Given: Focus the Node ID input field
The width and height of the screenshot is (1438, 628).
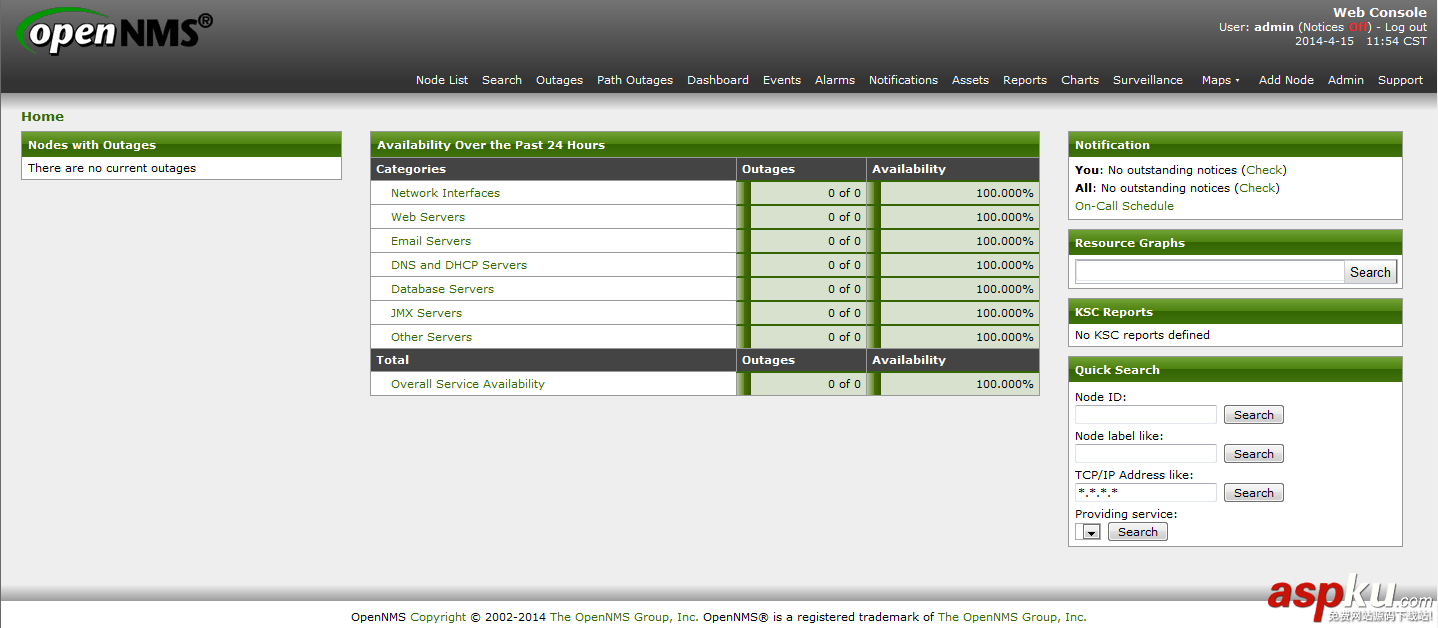Looking at the screenshot, I should pyautogui.click(x=1146, y=415).
